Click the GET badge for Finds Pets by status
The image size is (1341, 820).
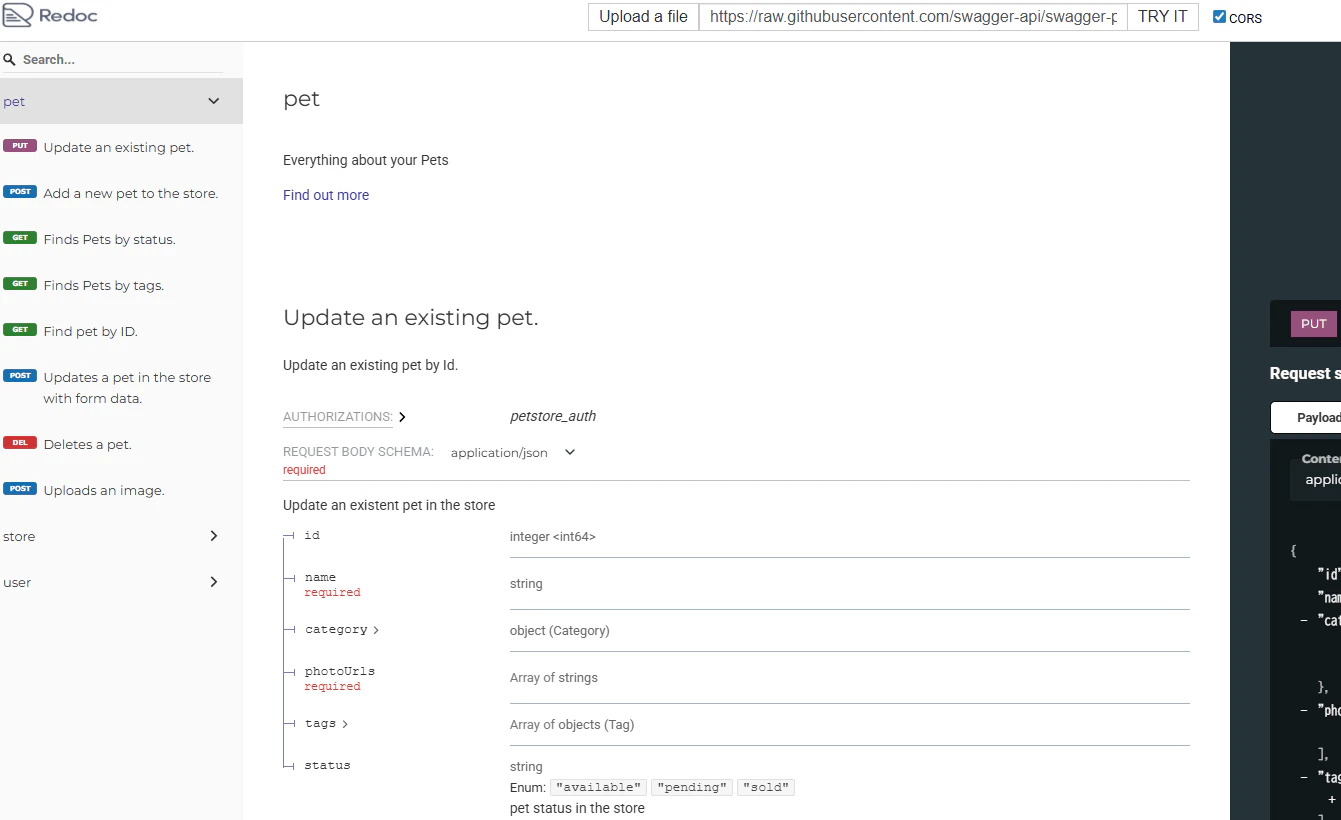click(x=20, y=238)
